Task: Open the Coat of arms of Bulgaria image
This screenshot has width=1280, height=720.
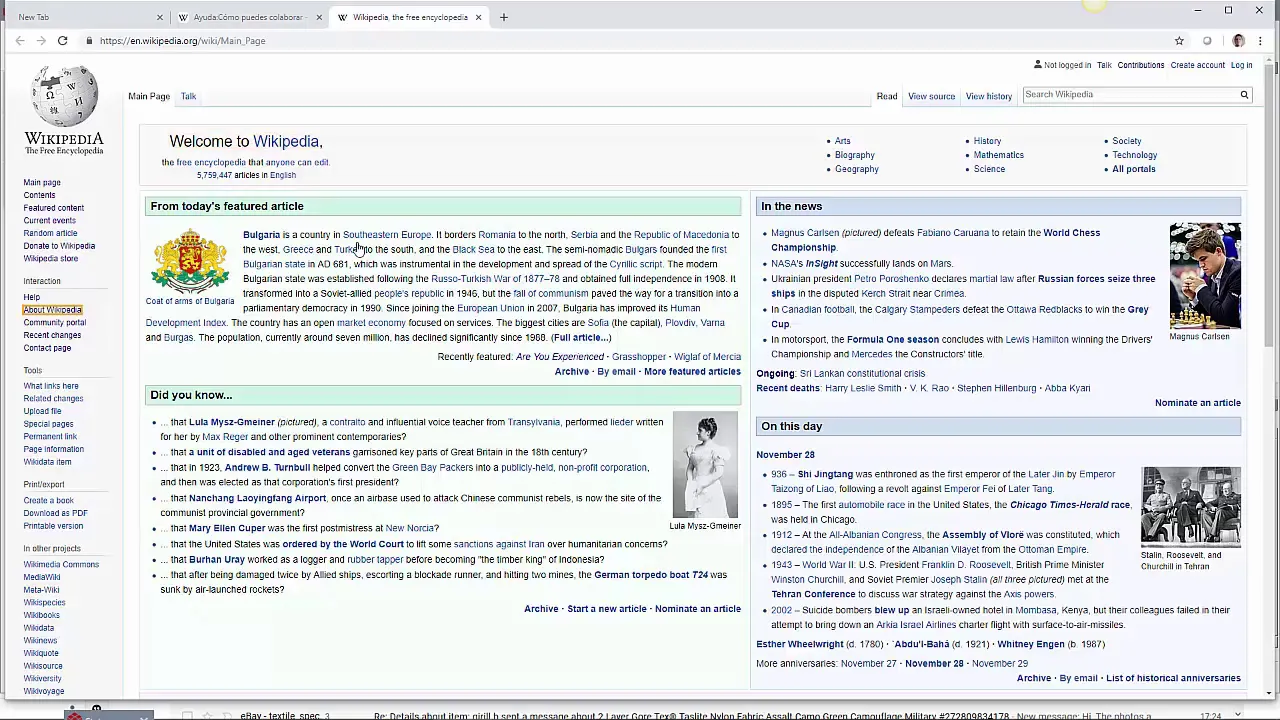Action: 190,261
